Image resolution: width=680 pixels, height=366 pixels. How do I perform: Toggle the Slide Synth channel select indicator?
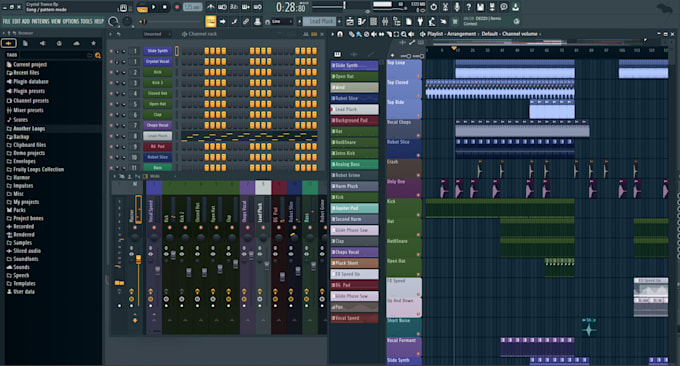coord(177,51)
